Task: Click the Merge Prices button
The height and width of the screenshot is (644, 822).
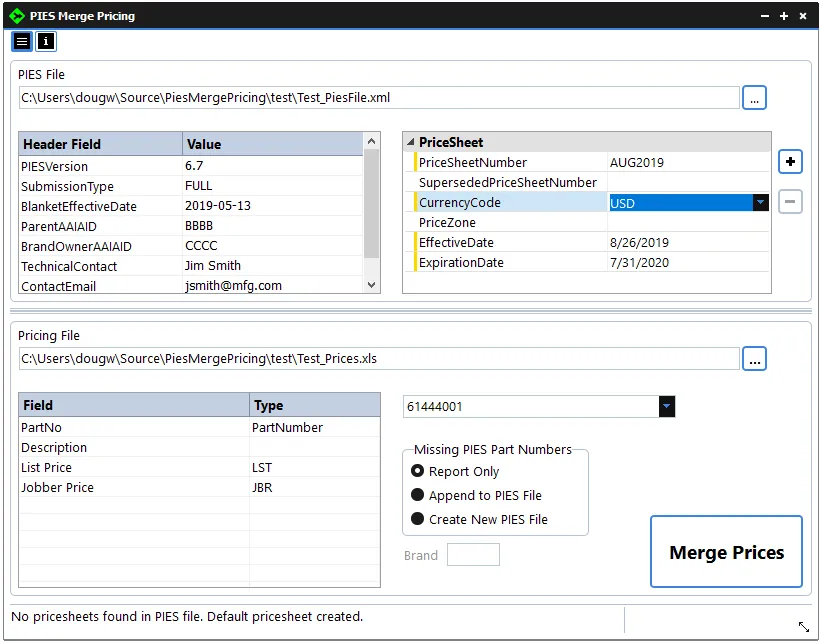Action: (x=726, y=552)
